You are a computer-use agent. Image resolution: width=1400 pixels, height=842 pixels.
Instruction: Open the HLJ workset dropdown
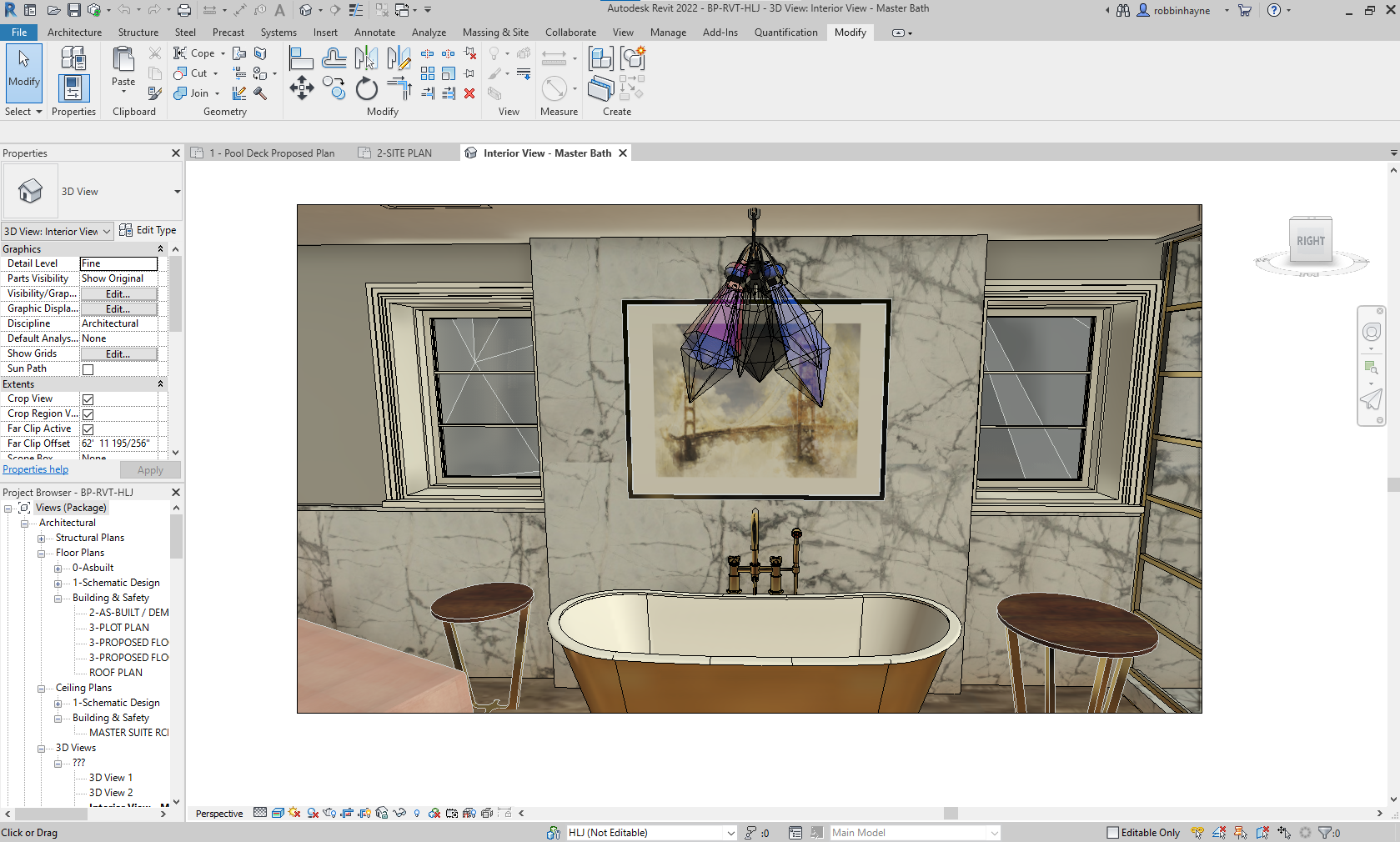pos(651,833)
